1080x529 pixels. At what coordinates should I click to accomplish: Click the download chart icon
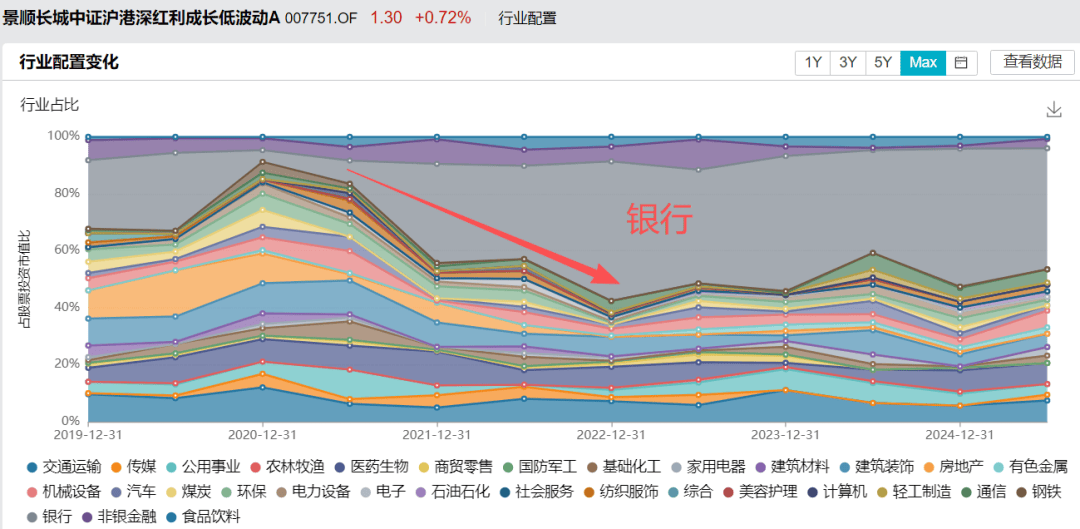[x=1053, y=109]
